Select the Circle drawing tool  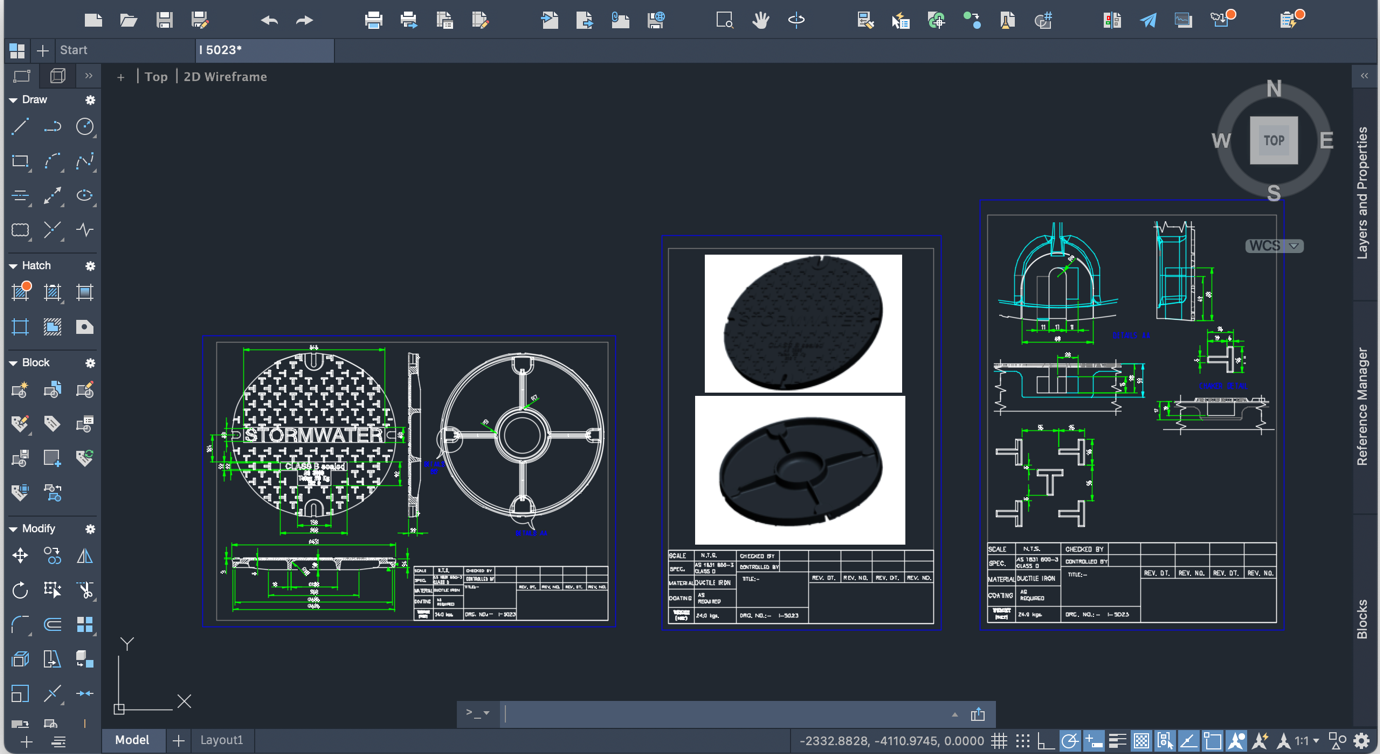[x=85, y=127]
